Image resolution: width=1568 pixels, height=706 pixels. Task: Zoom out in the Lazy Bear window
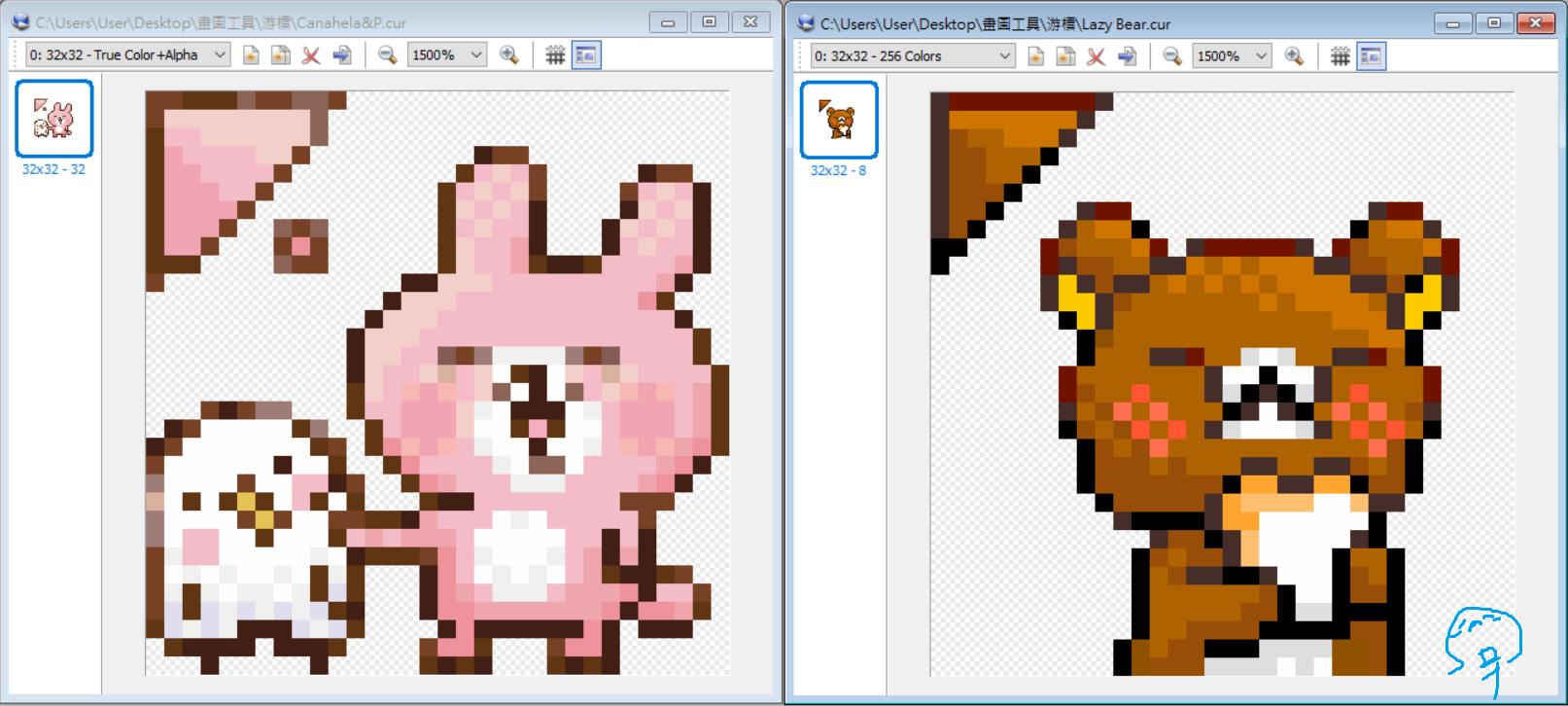(x=1172, y=56)
